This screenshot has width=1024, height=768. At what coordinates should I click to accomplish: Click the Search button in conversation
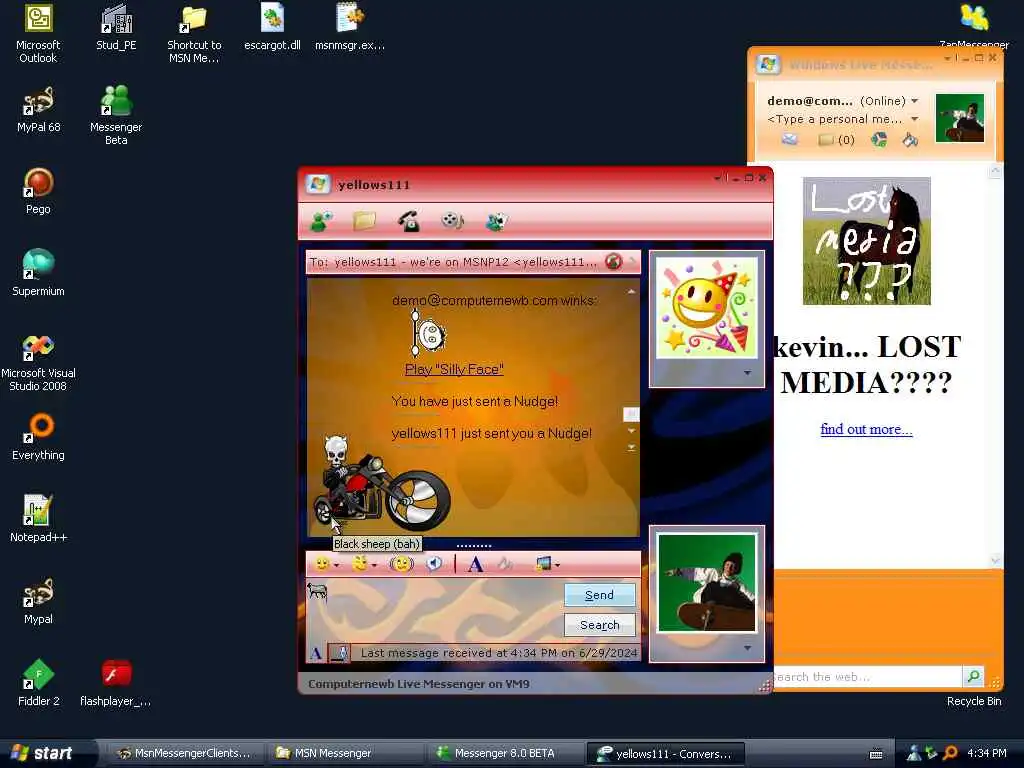pyautogui.click(x=600, y=625)
